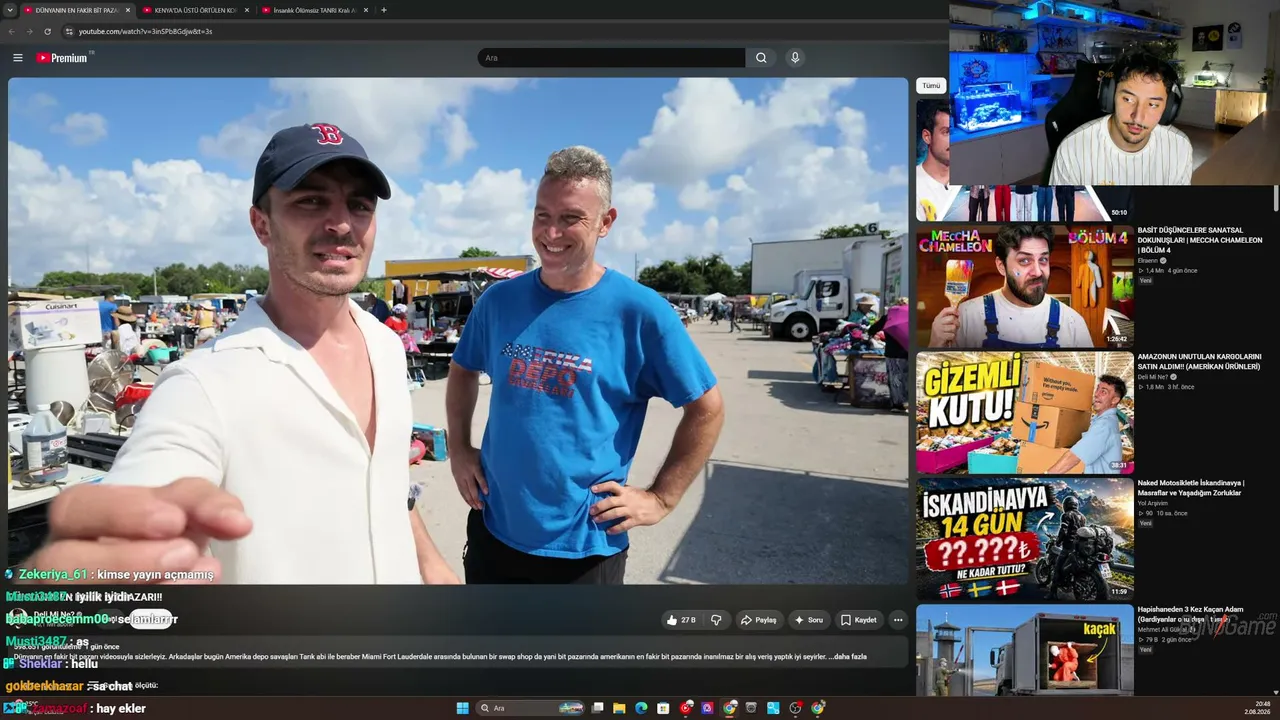Open the 'İskandinavya 14 Gün' video thumbnail

[1025, 539]
